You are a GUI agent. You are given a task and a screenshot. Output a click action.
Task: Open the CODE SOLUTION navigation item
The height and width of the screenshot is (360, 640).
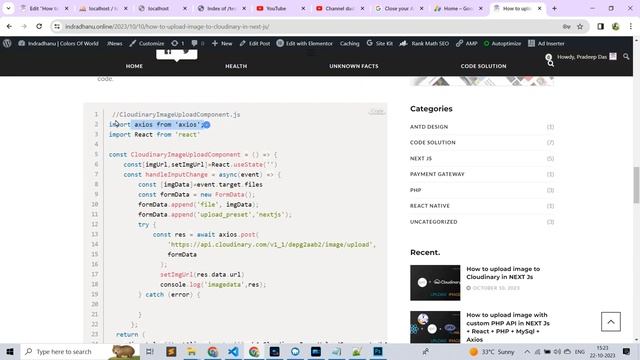point(483,66)
